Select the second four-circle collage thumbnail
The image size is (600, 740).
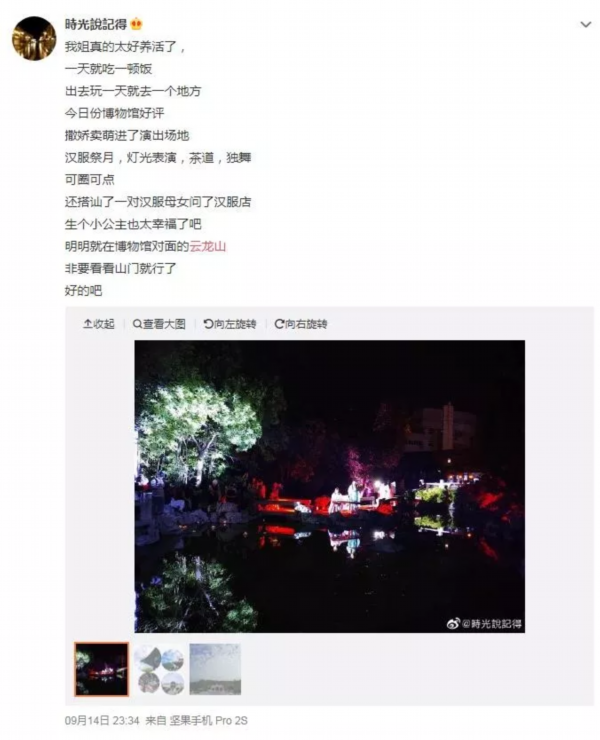pos(159,669)
